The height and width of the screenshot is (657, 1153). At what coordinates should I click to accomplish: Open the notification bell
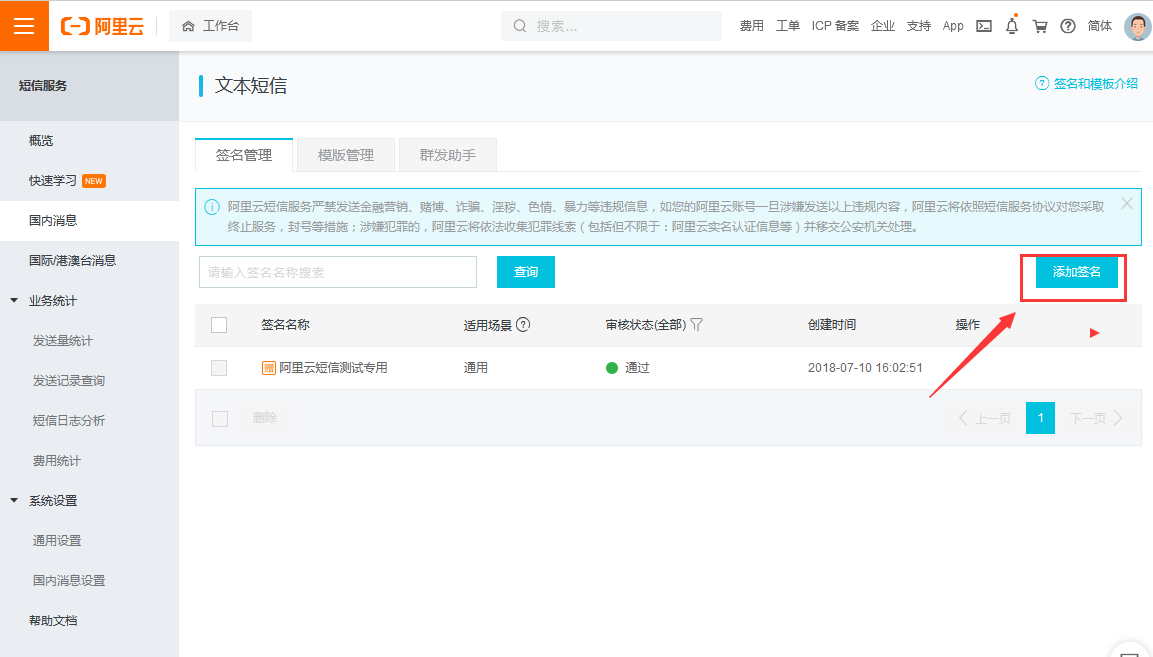pos(1012,26)
